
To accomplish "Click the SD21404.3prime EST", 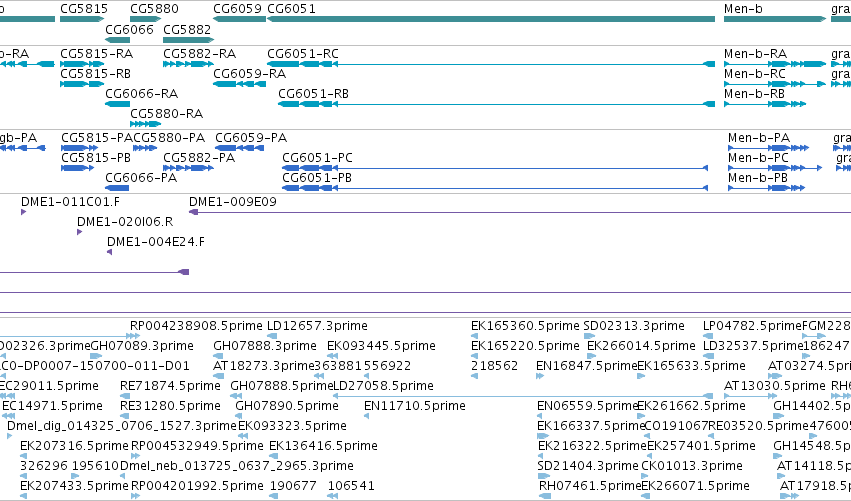I will (543, 477).
